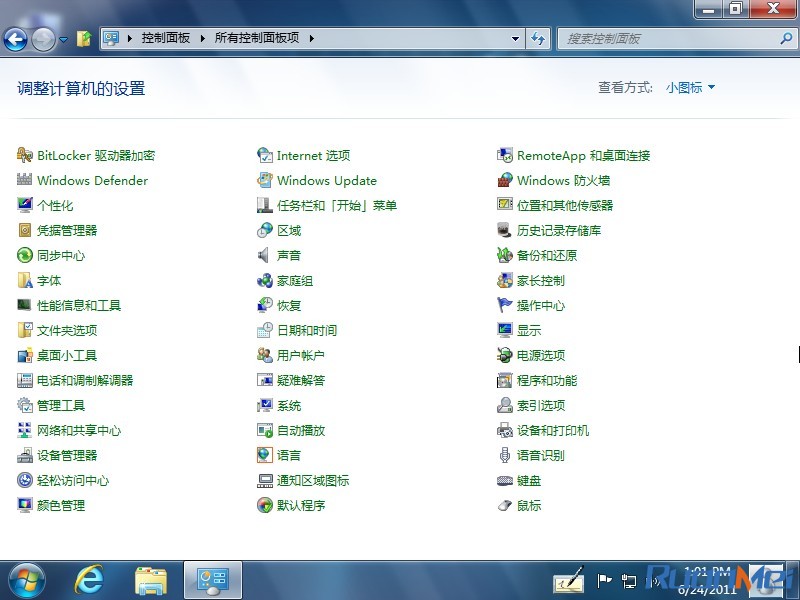Click the Windows Defender icon
Image resolution: width=800 pixels, height=600 pixels.
[24, 180]
